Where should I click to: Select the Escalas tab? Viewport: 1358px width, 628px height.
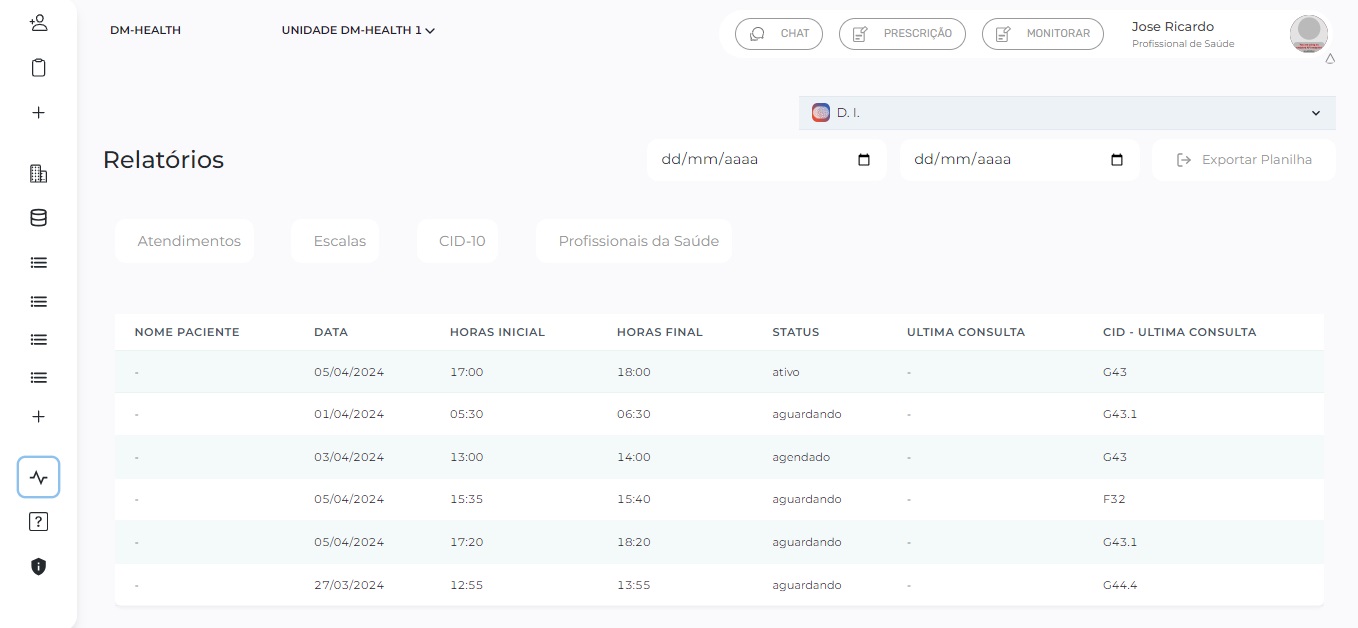[x=339, y=241]
